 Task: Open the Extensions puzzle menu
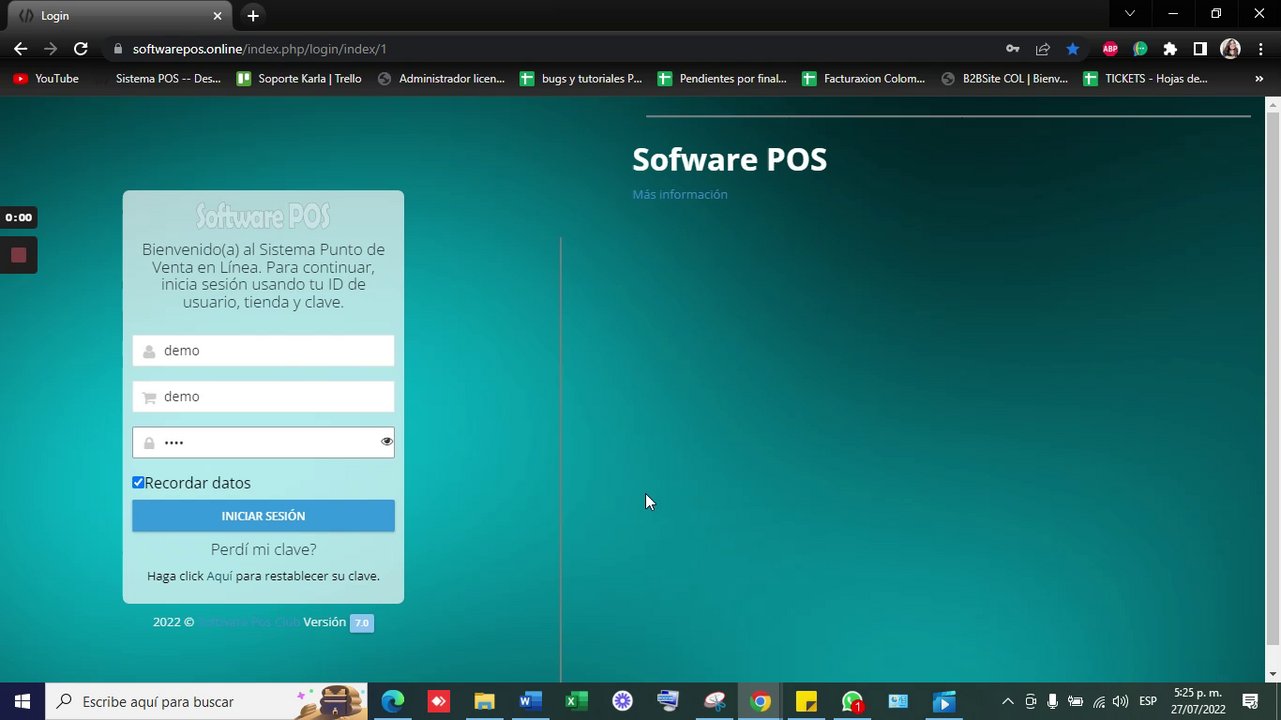pos(1170,48)
